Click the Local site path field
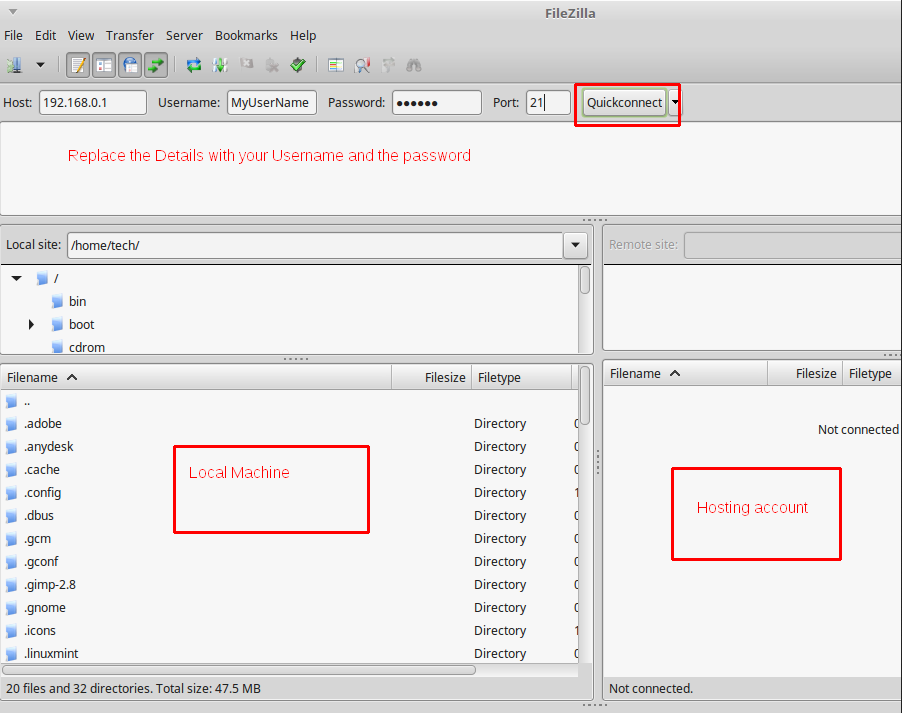The height and width of the screenshot is (713, 902). (315, 245)
